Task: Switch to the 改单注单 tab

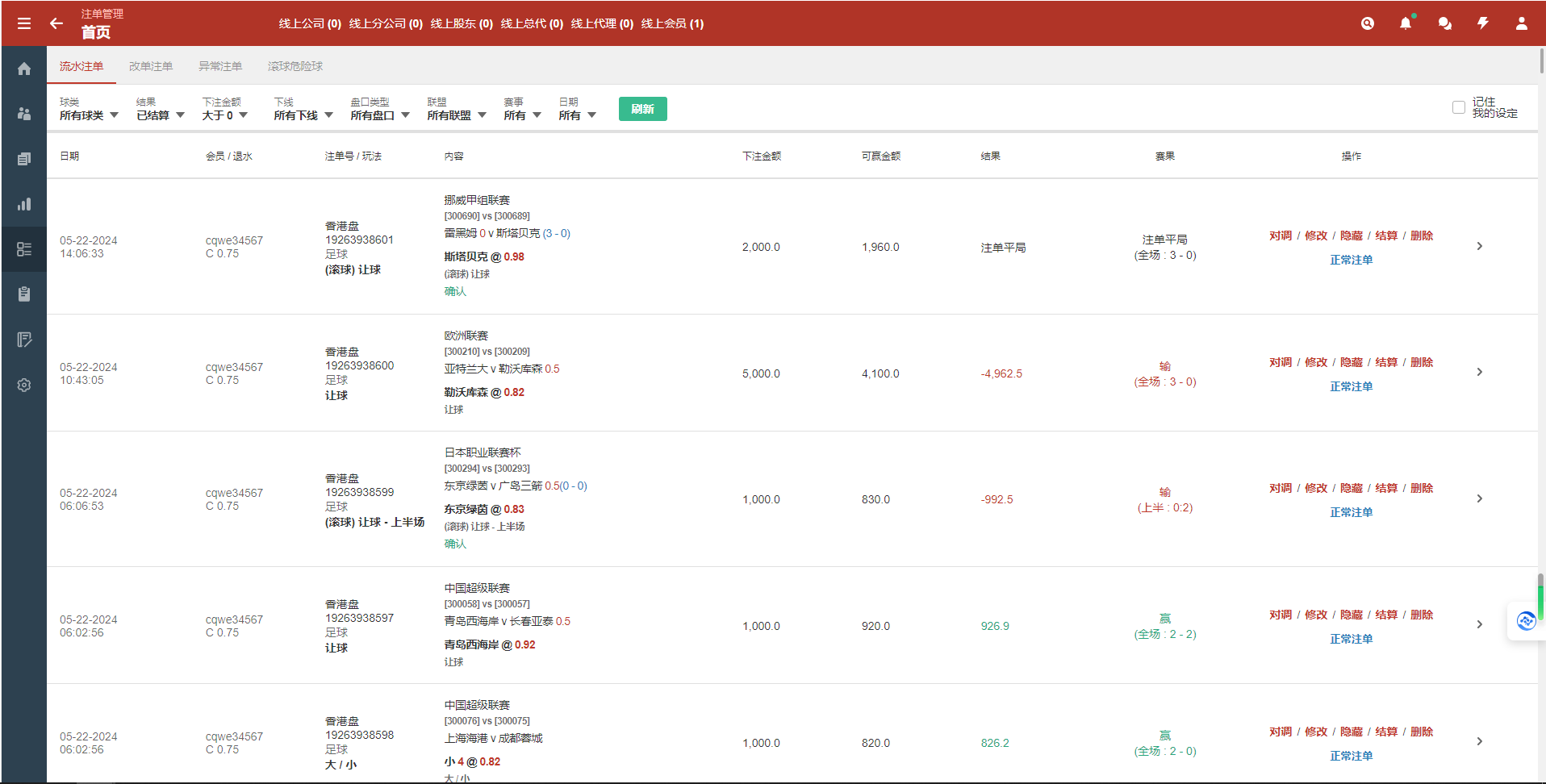Action: [x=151, y=66]
